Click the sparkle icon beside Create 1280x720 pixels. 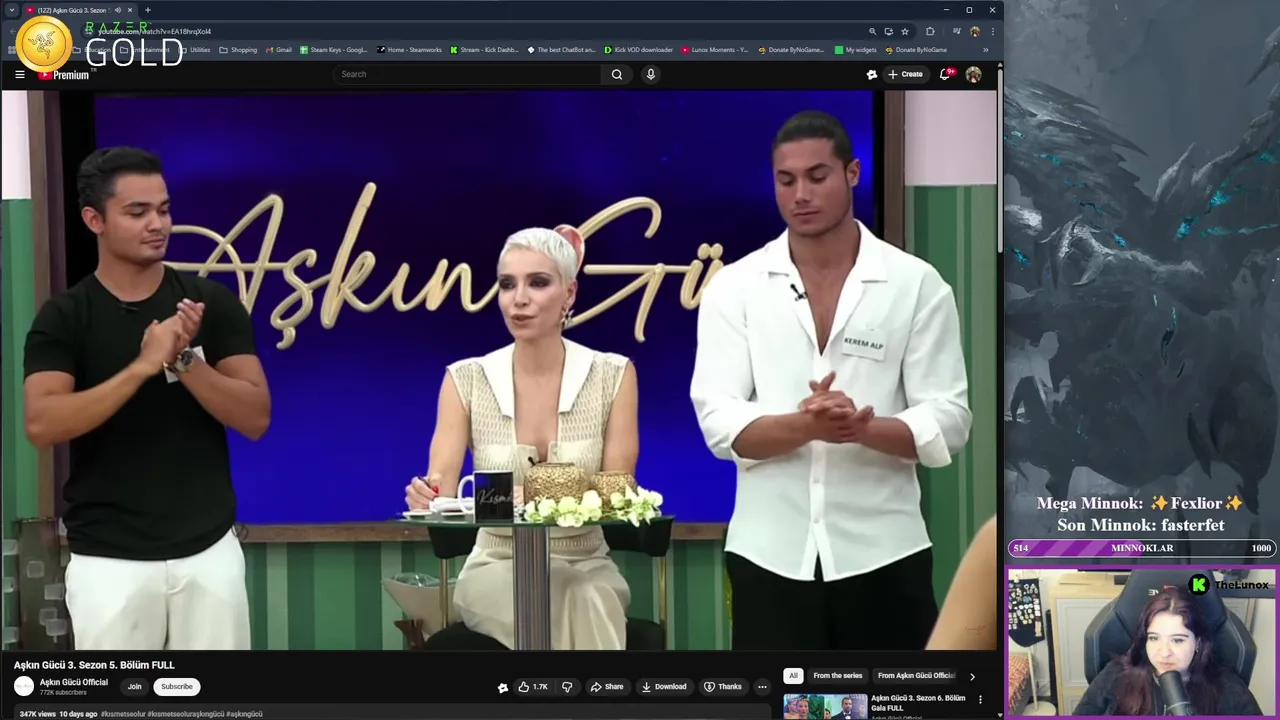872,74
